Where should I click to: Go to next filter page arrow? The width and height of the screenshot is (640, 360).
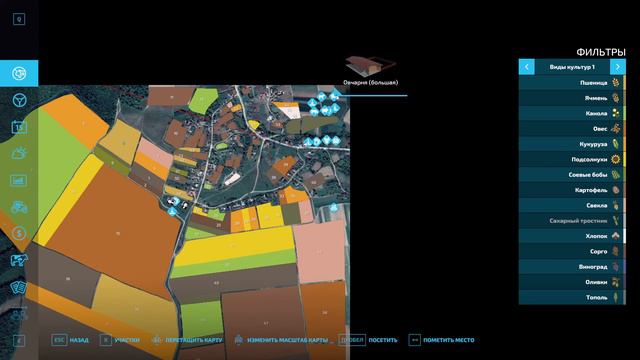pyautogui.click(x=618, y=67)
